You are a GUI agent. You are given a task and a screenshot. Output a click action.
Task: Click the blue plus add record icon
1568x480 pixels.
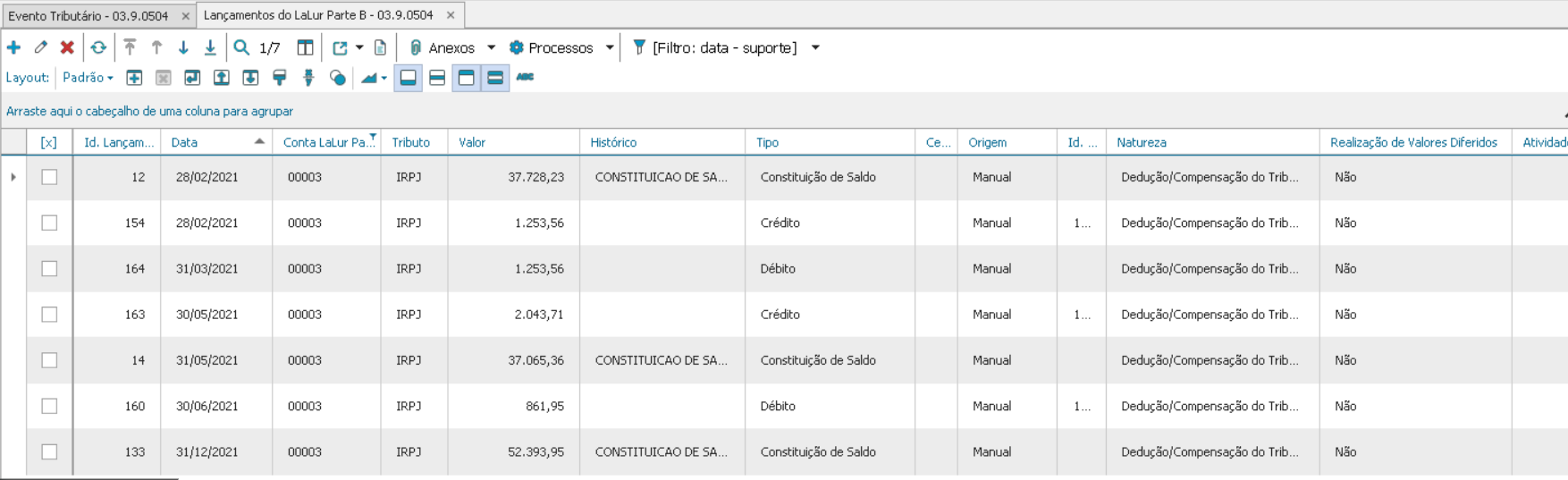pos(13,47)
